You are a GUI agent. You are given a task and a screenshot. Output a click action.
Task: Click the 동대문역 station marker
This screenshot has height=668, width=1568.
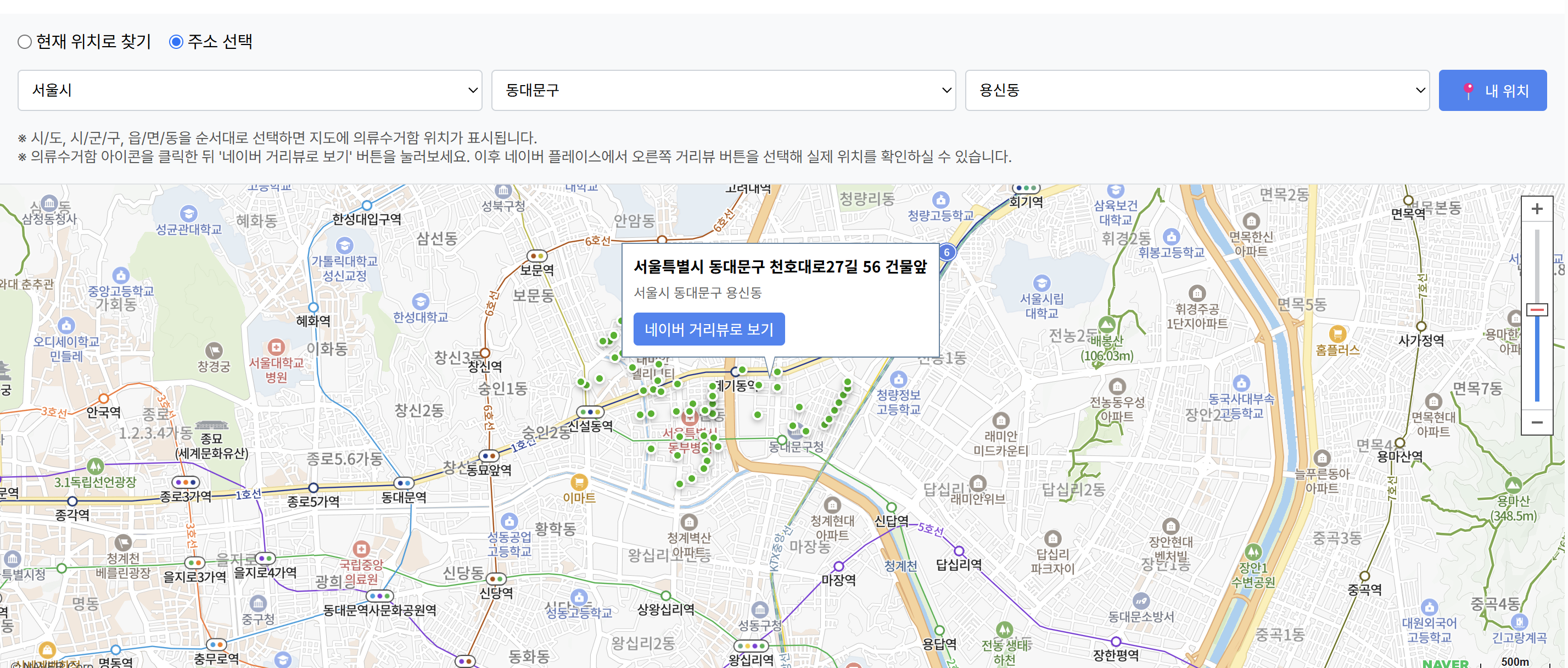coord(404,483)
